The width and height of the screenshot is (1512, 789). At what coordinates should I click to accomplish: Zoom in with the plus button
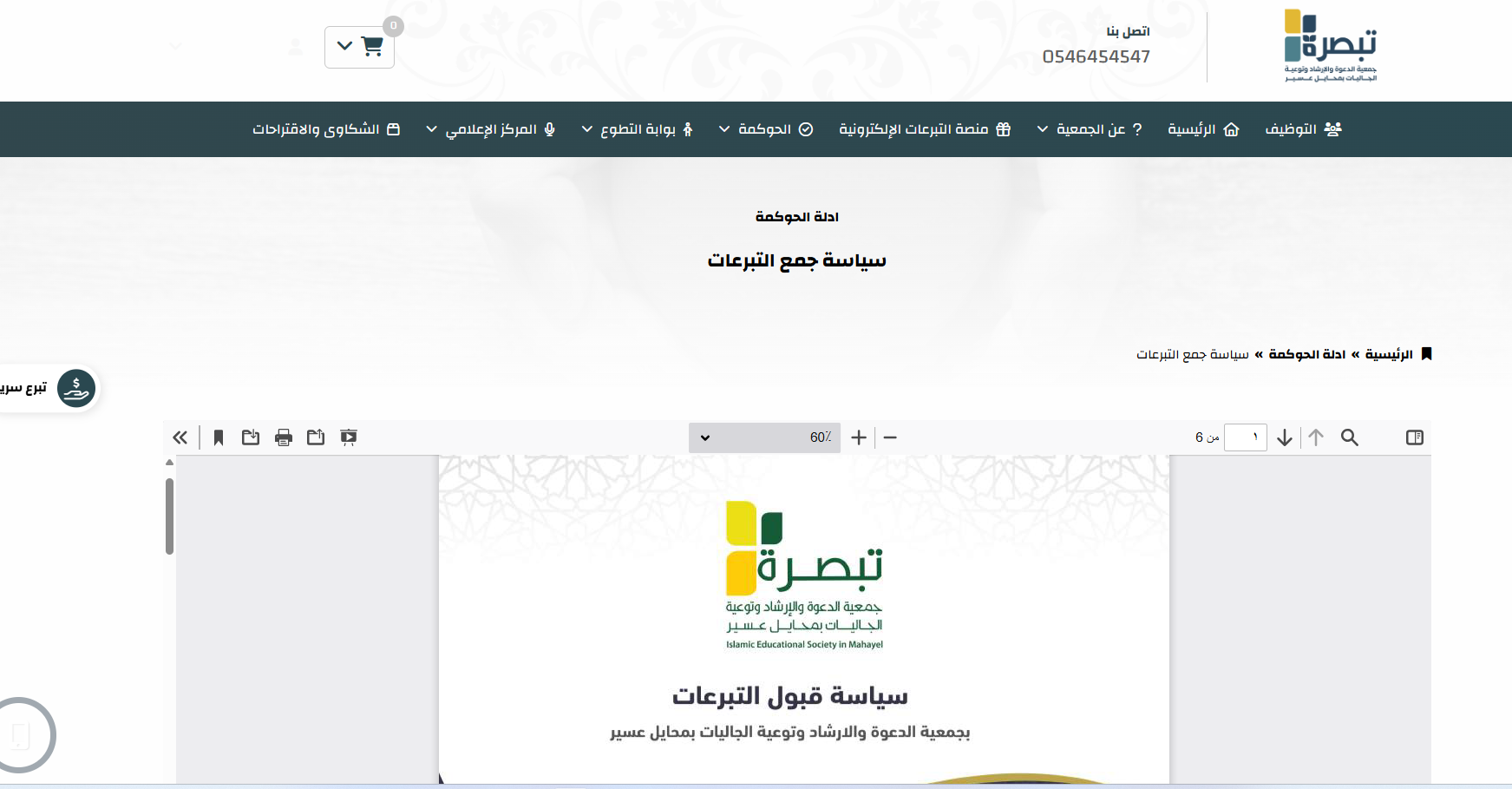click(859, 437)
